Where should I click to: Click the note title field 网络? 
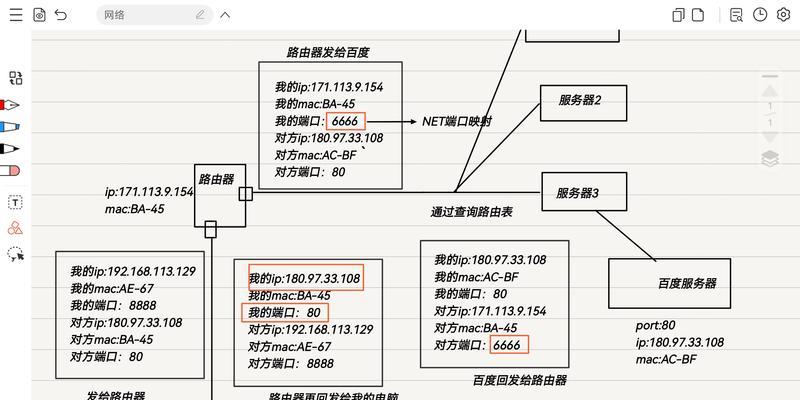click(x=153, y=15)
